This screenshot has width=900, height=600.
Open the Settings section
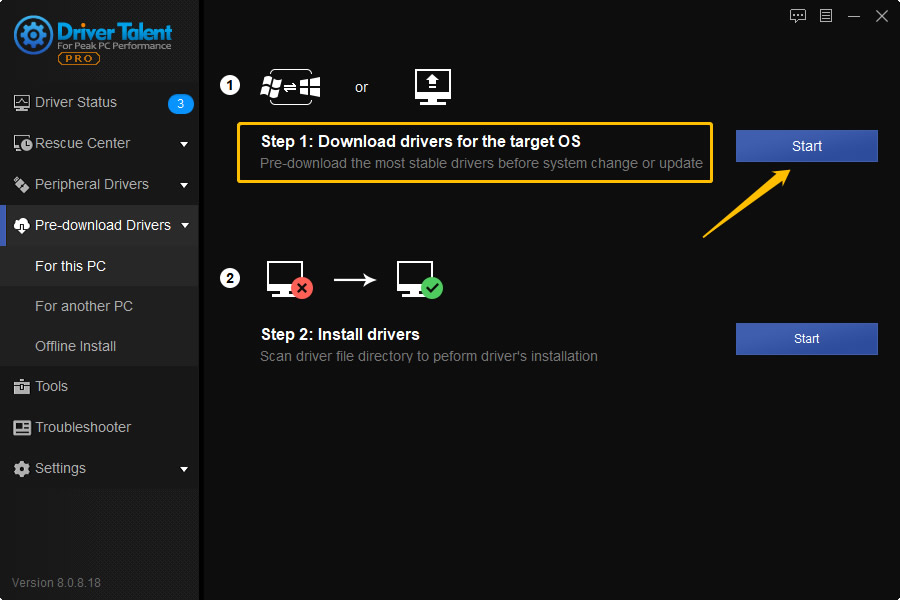pos(99,469)
